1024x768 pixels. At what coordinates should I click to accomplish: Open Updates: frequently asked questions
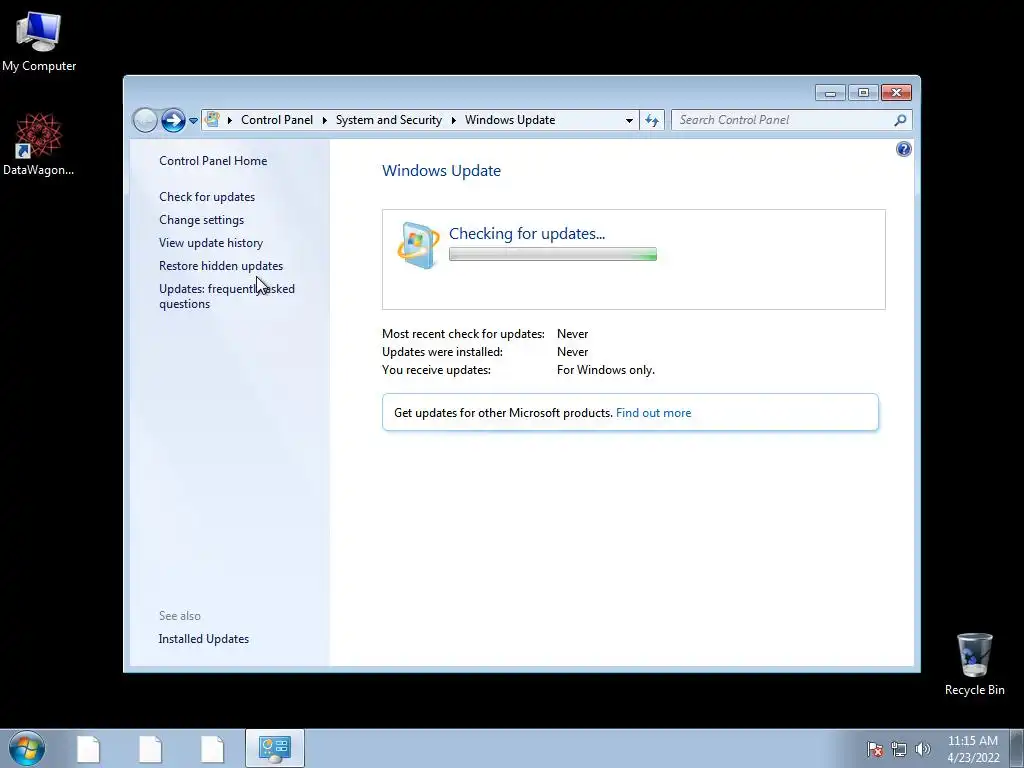227,296
